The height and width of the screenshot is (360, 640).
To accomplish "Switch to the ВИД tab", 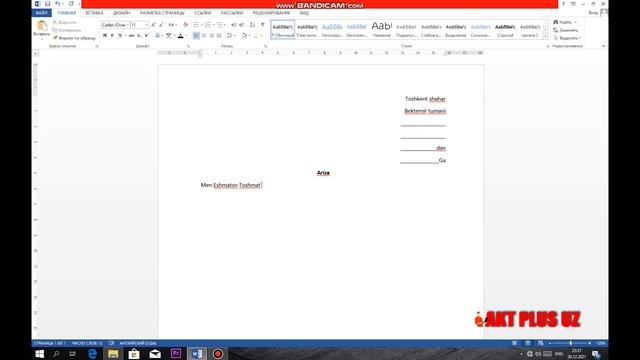I will [304, 13].
